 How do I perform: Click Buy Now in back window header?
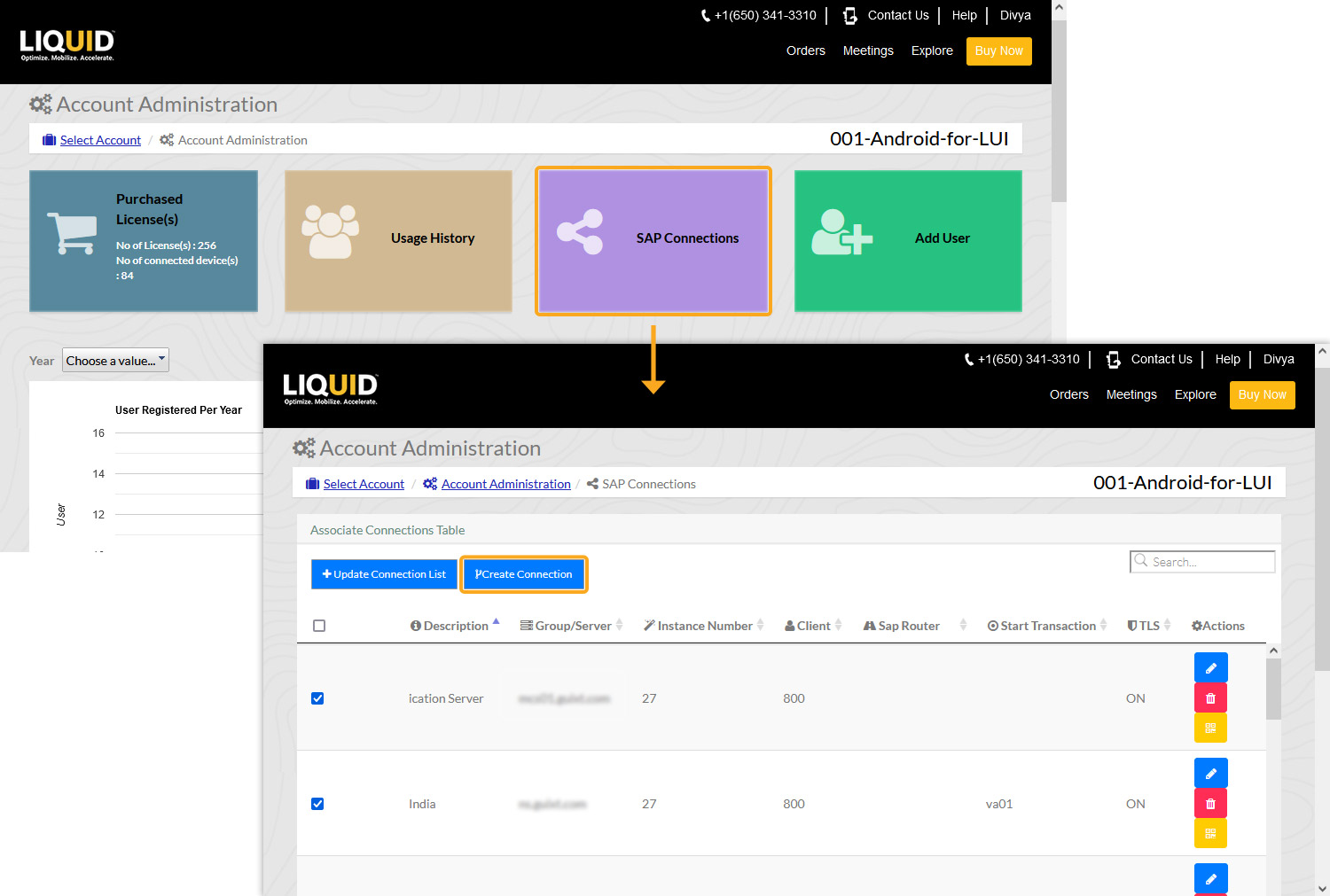click(x=998, y=51)
